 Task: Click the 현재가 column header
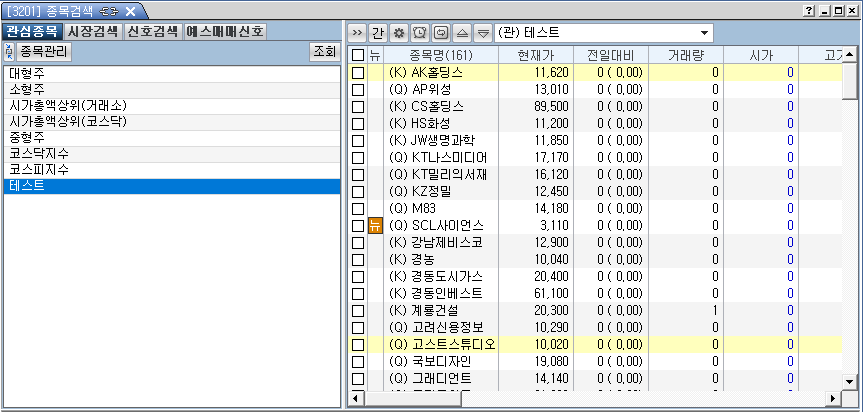[x=535, y=55]
